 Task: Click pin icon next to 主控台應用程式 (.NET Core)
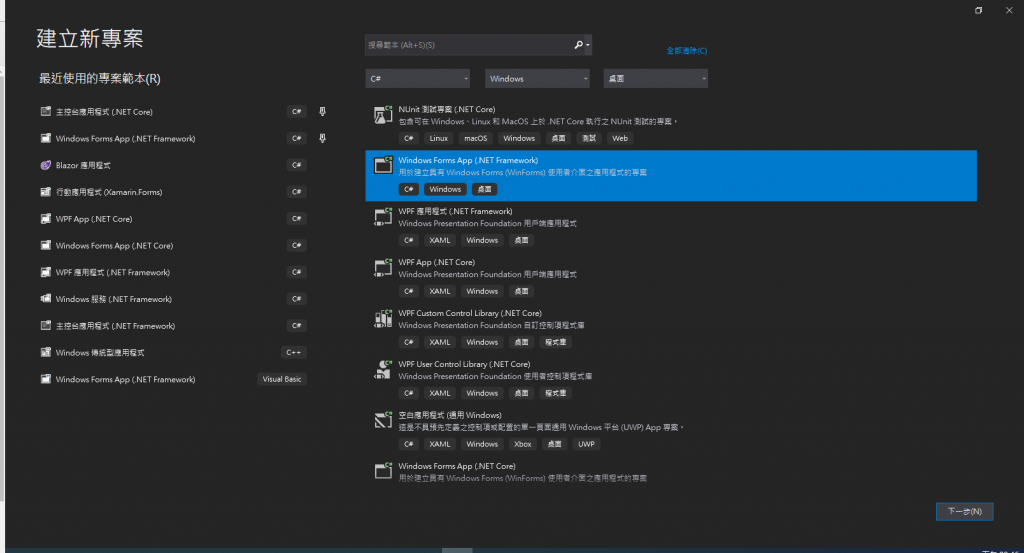click(x=322, y=112)
